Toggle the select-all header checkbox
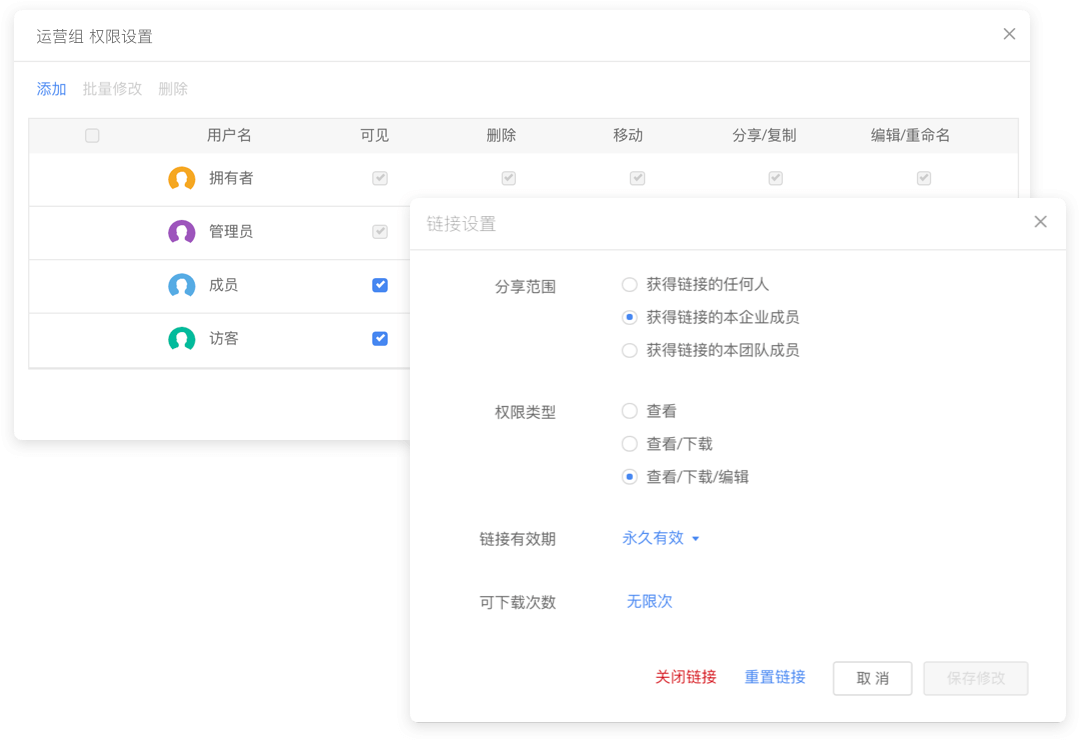The width and height of the screenshot is (1080, 740). coord(92,135)
